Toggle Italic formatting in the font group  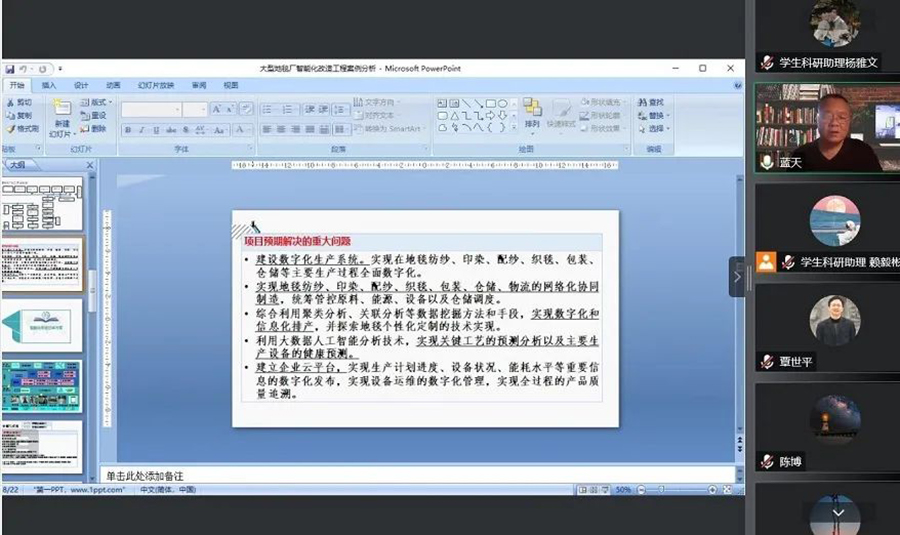coord(142,130)
